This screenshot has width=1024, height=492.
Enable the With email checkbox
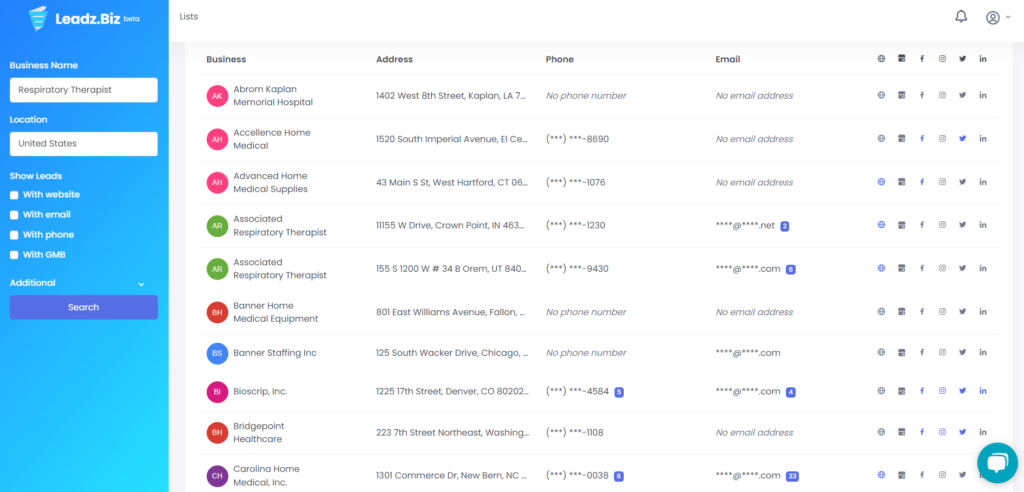pyautogui.click(x=14, y=215)
